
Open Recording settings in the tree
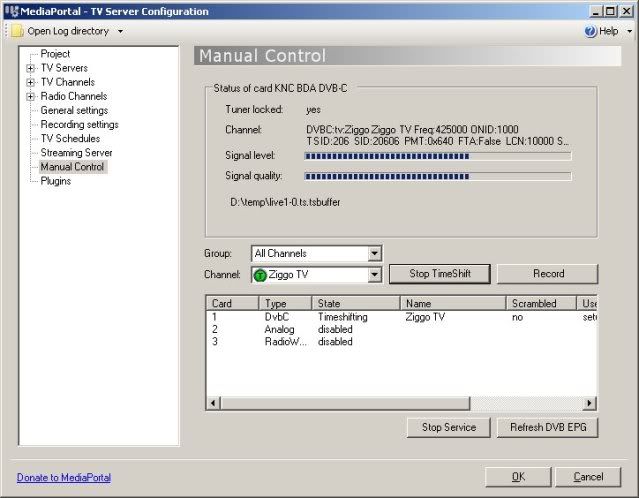pos(79,125)
